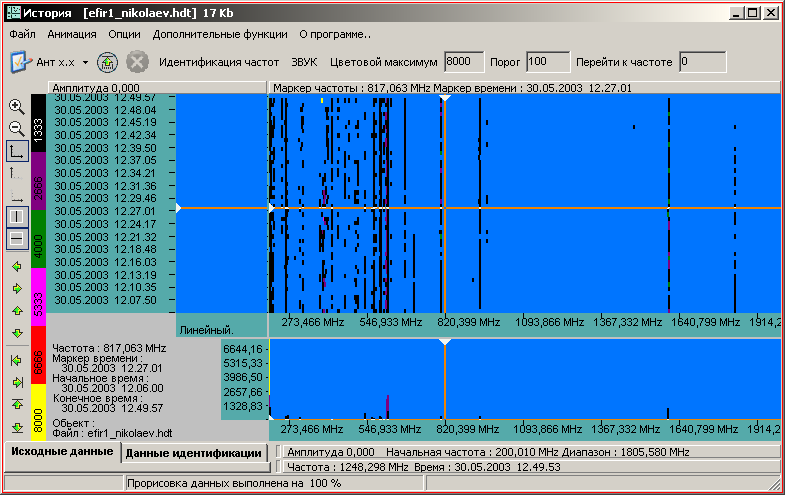Select the horizontal axis scaling tool
785x495 pixels.
click(17, 195)
